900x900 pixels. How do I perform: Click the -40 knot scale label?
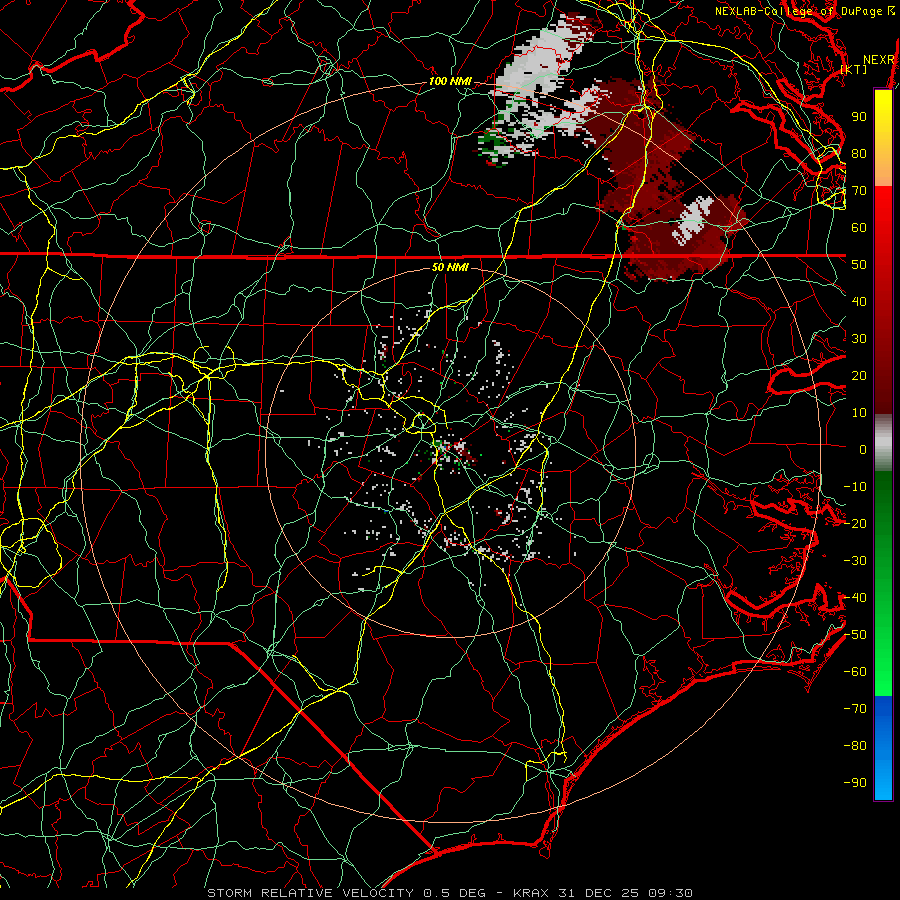tap(855, 598)
